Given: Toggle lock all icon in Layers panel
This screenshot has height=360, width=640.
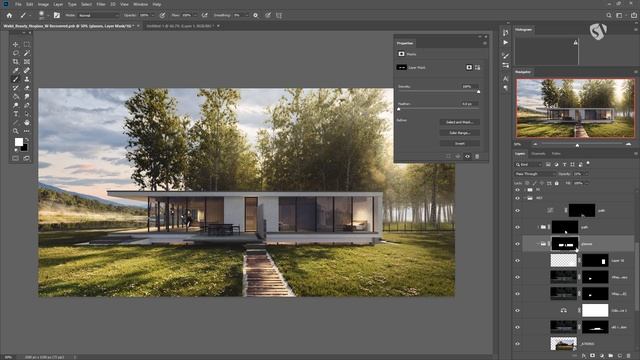Looking at the screenshot, I should tap(557, 183).
